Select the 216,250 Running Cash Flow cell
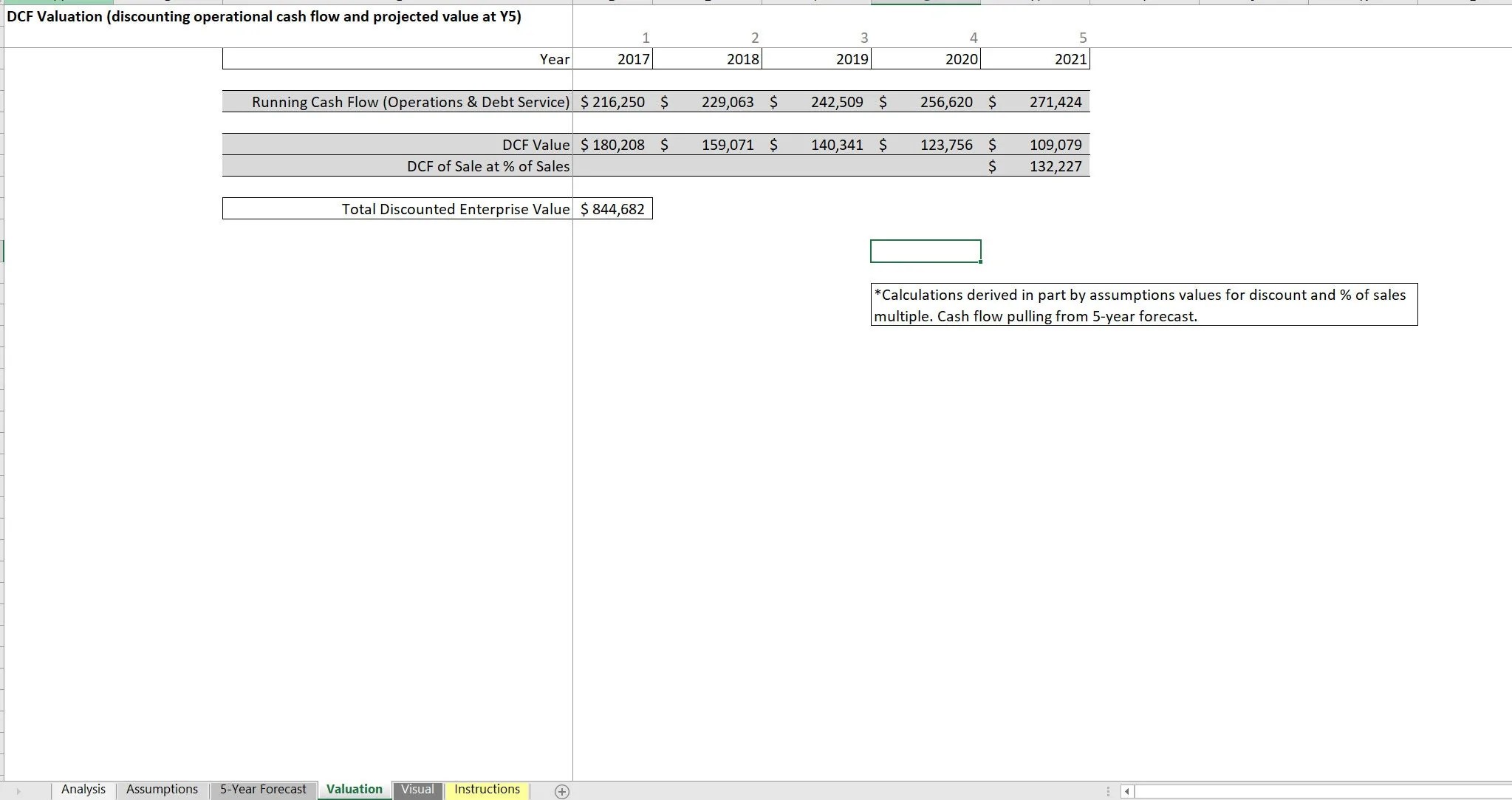Image resolution: width=1512 pixels, height=800 pixels. [x=612, y=102]
